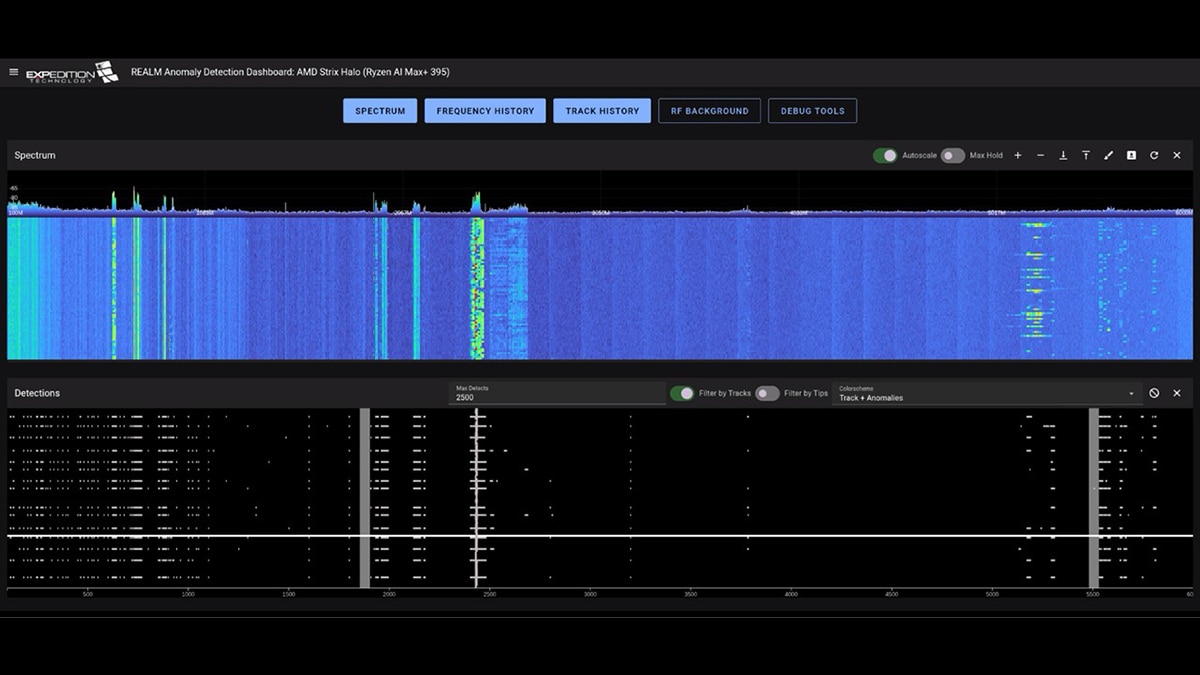Viewport: 1200px width, 675px height.
Task: Click the Spectrum snapshot save icon
Action: [1131, 155]
